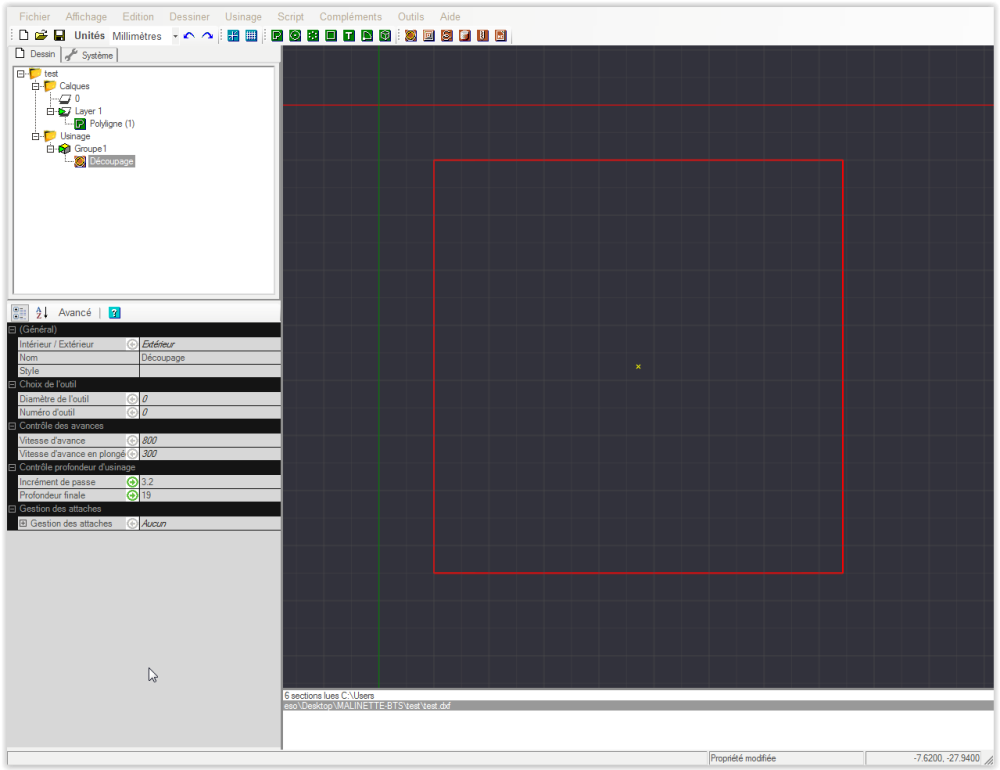
Task: Click the Avancé button
Action: tap(75, 313)
